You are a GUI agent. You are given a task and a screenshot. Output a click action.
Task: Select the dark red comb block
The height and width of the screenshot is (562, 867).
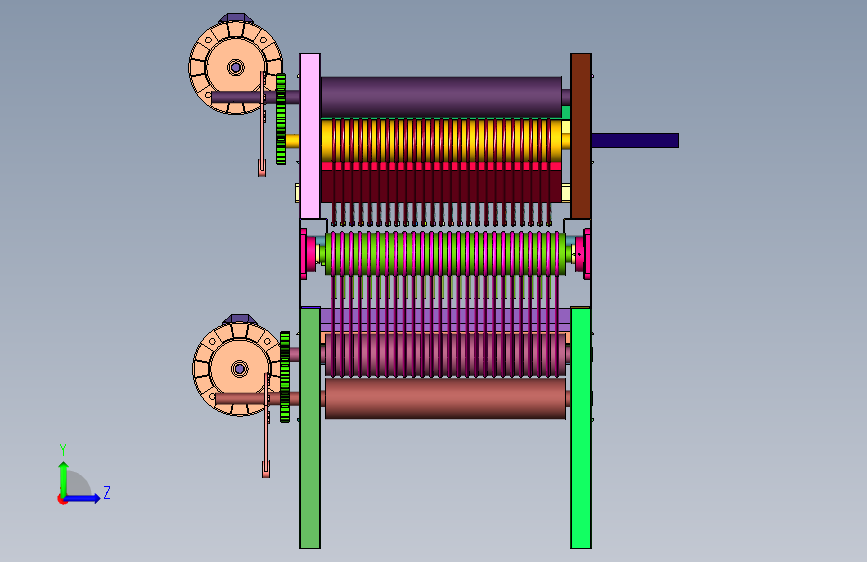point(441,186)
